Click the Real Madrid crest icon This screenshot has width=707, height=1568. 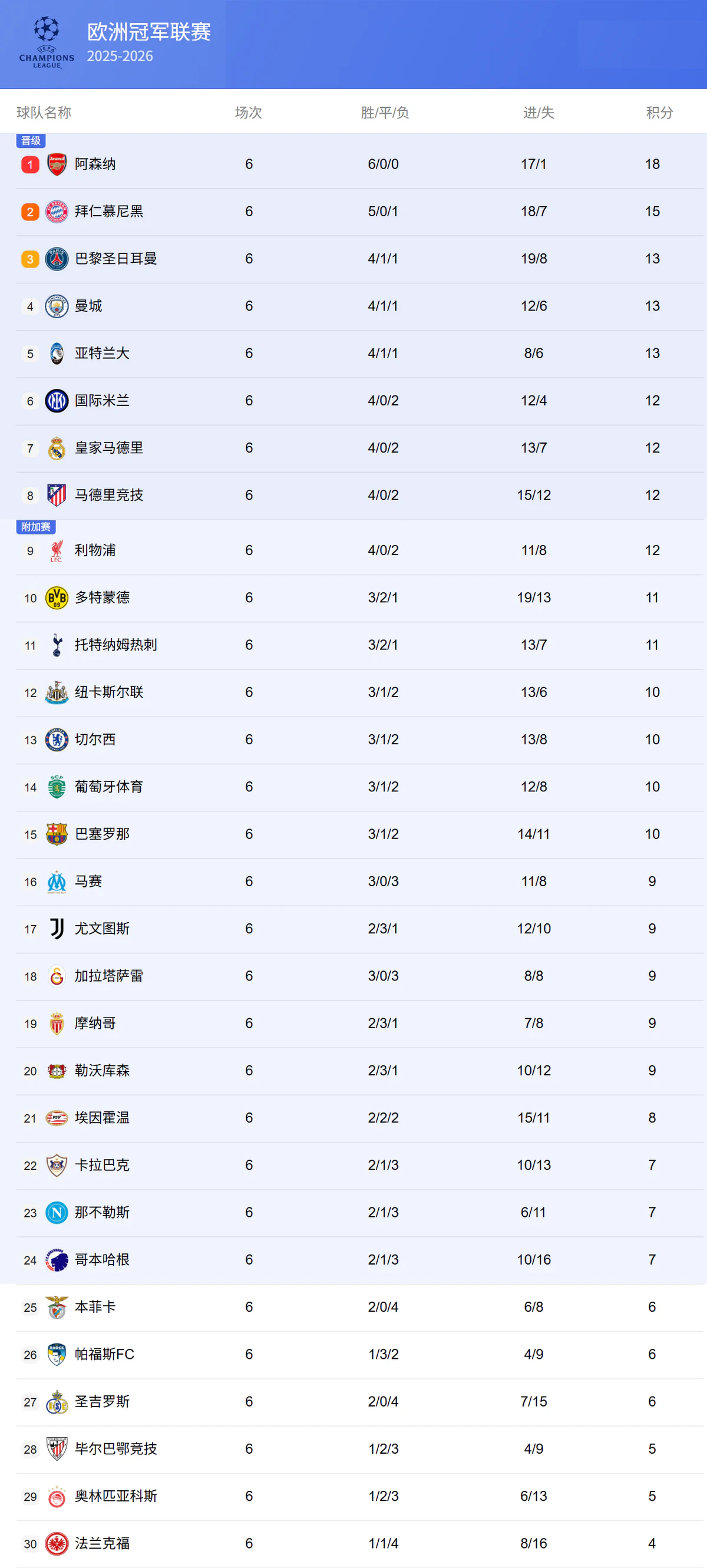pos(57,448)
